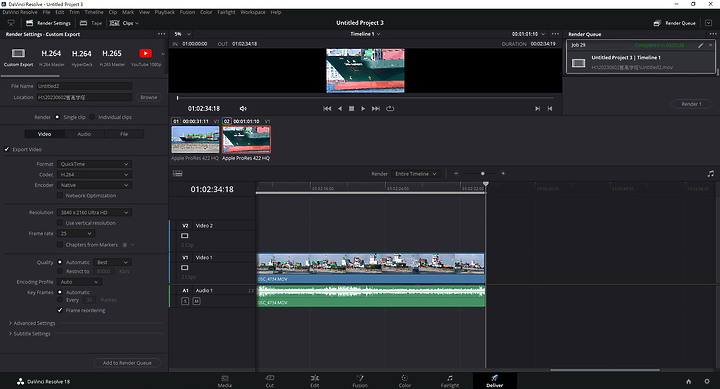Open the Format dropdown
Viewport: 720px width, 389px height.
[94, 164]
